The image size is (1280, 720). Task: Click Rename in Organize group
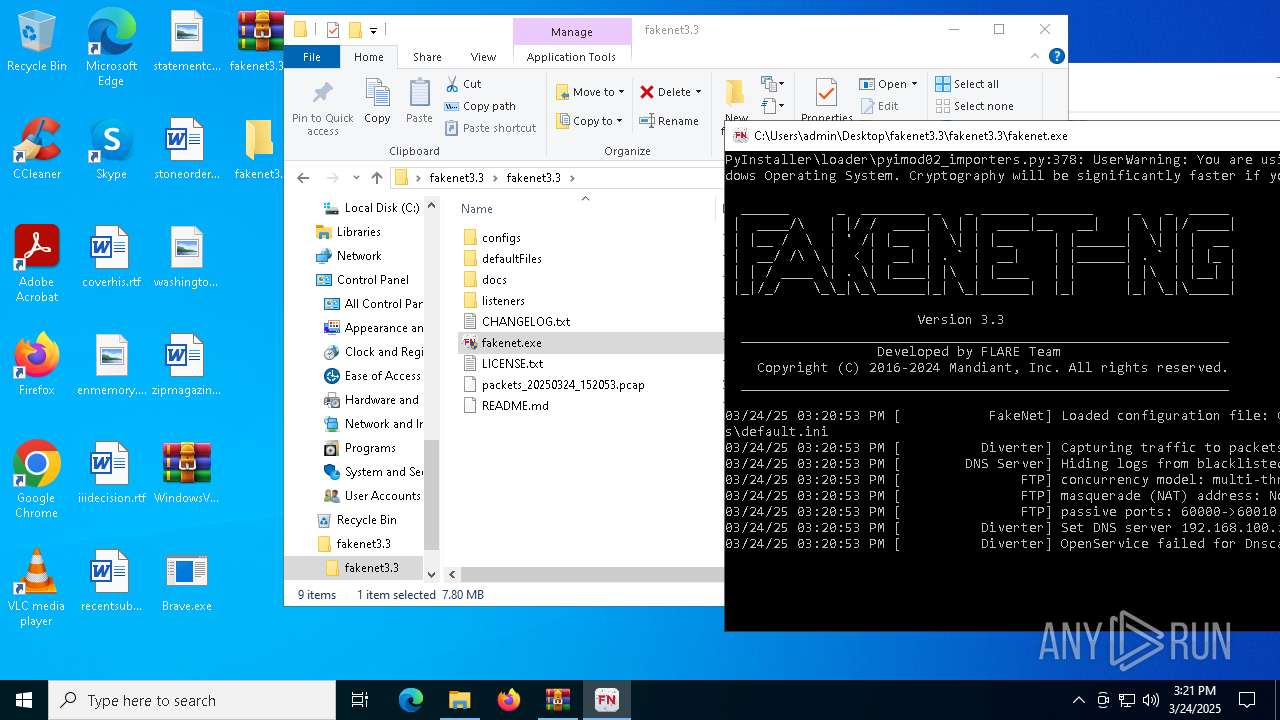(x=669, y=121)
